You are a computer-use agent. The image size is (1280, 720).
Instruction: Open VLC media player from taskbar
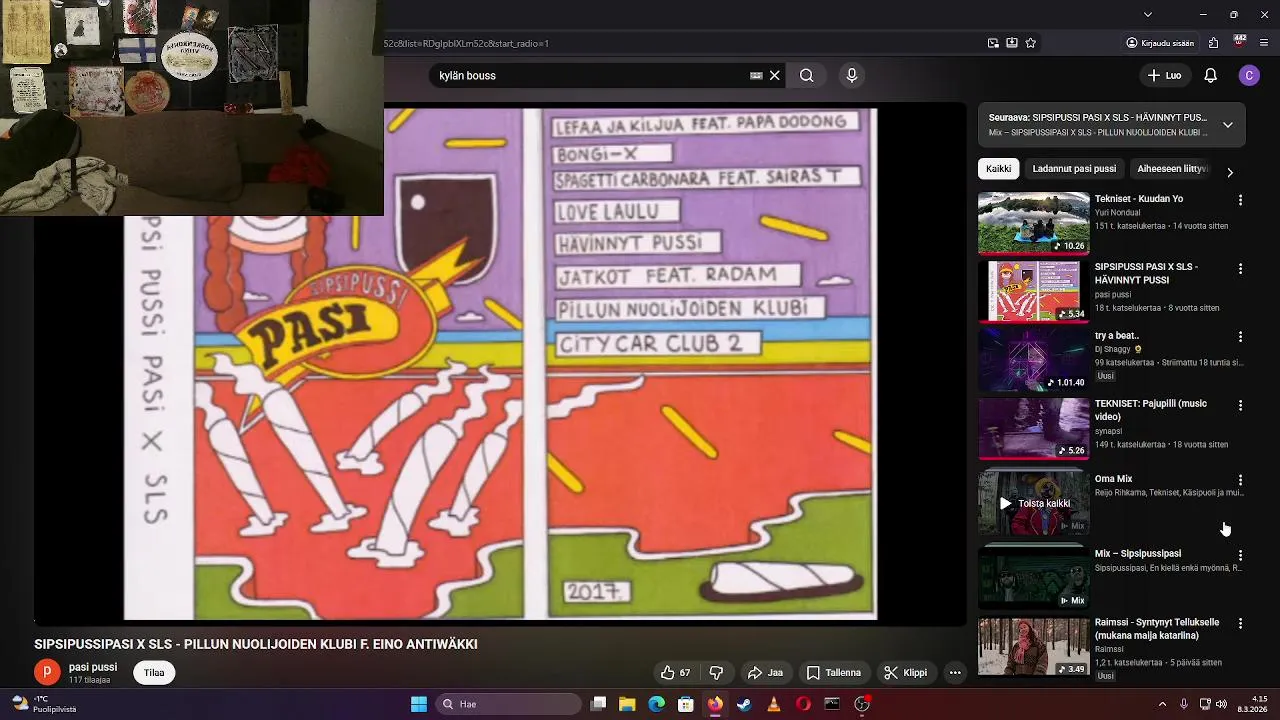(773, 704)
